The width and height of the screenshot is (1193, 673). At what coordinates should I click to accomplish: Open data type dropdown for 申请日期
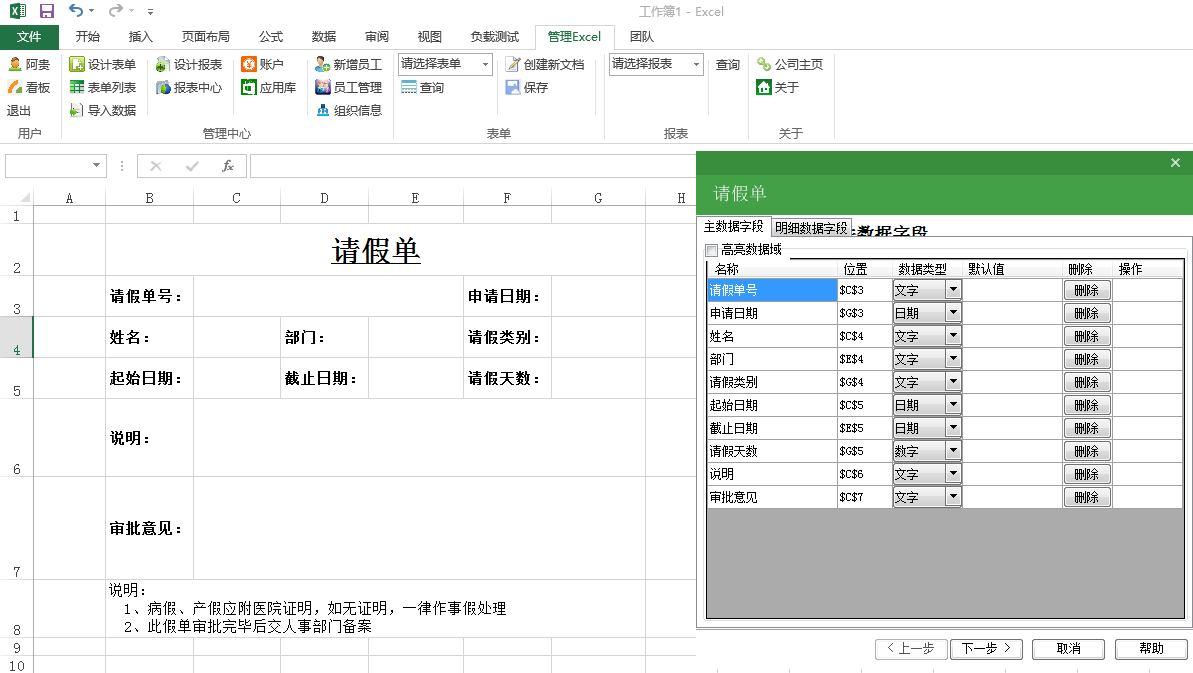(x=953, y=313)
